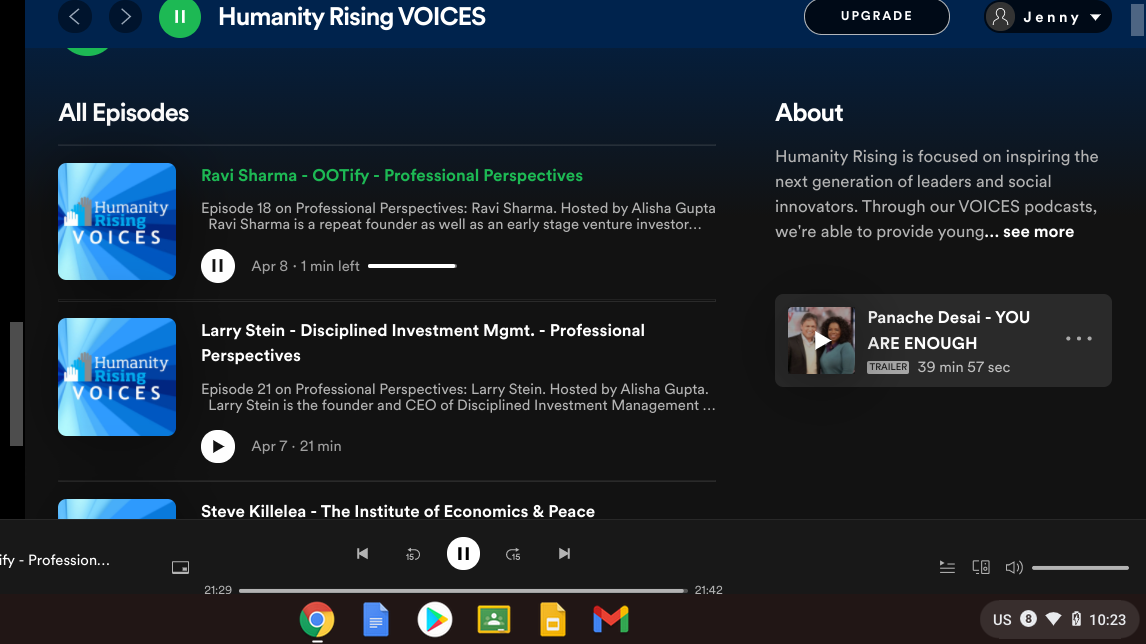Pause podcast using green header button
The width and height of the screenshot is (1146, 644).
point(180,16)
